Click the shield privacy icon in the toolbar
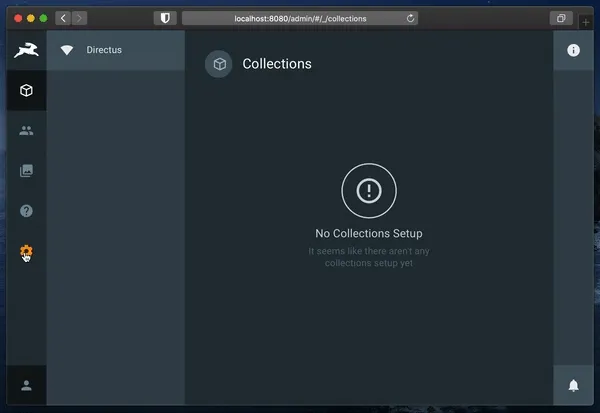Viewport: 600px width, 413px height. coord(164,18)
